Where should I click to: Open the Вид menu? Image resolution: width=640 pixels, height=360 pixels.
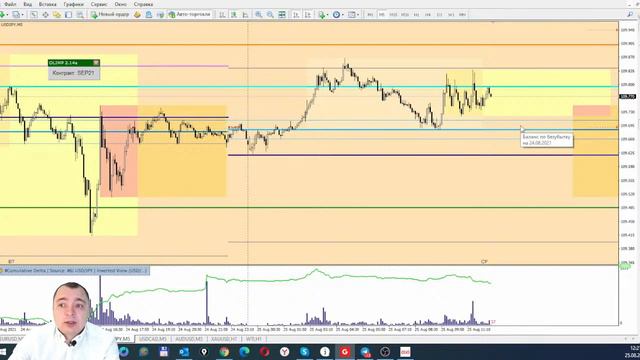click(x=28, y=4)
